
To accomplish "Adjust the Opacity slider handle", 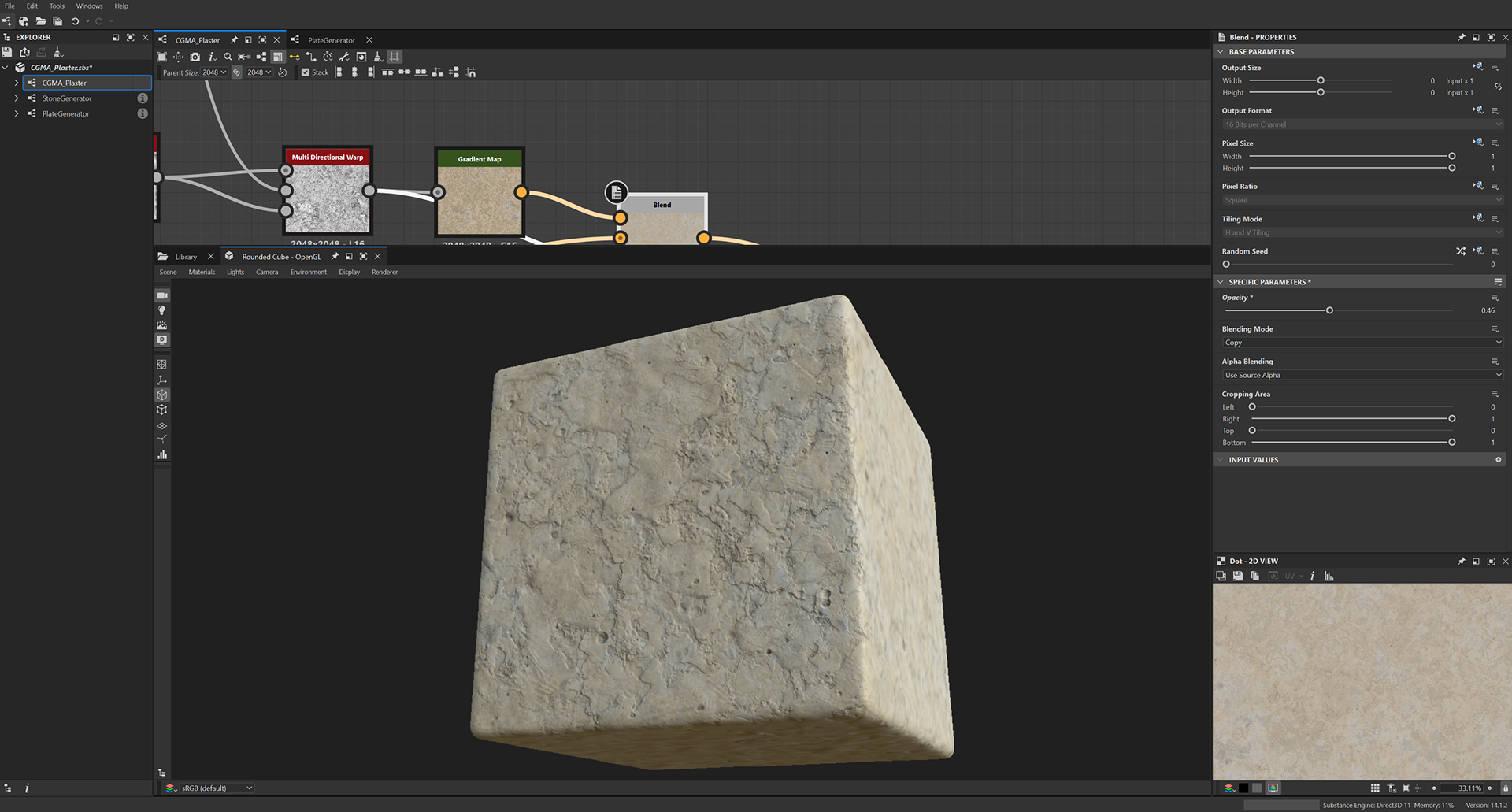I will (1329, 310).
